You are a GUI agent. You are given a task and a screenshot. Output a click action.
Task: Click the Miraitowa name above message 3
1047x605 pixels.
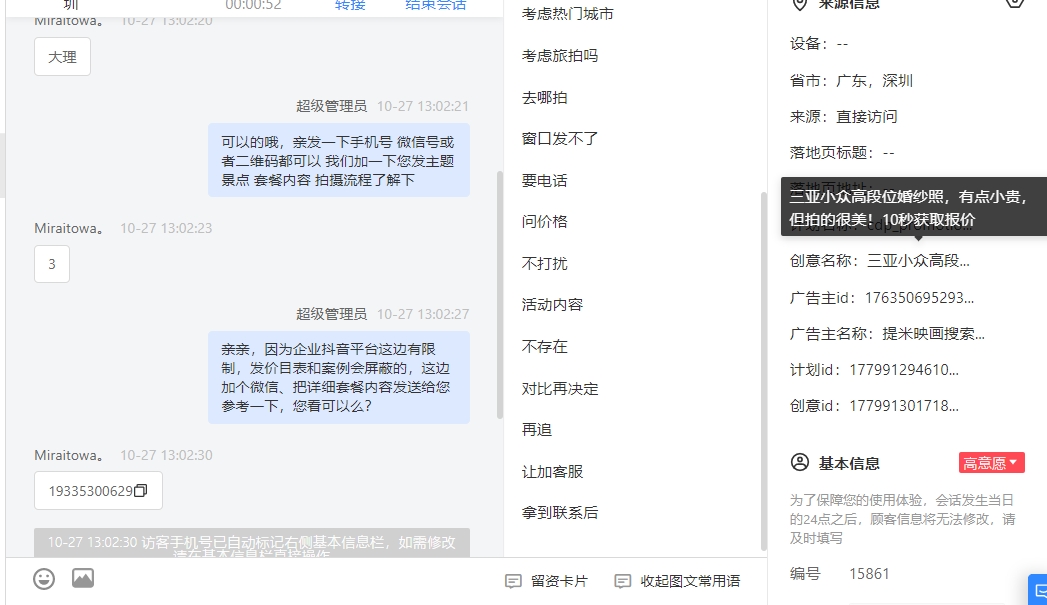click(69, 228)
